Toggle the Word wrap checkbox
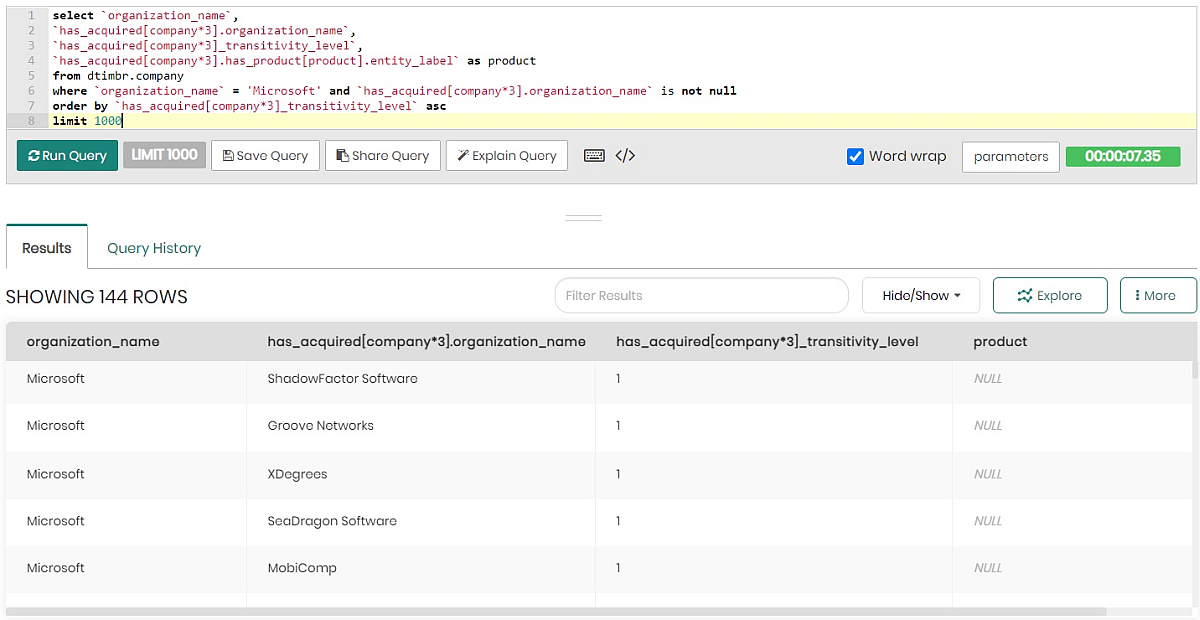Viewport: 1200px width, 620px height. 855,156
